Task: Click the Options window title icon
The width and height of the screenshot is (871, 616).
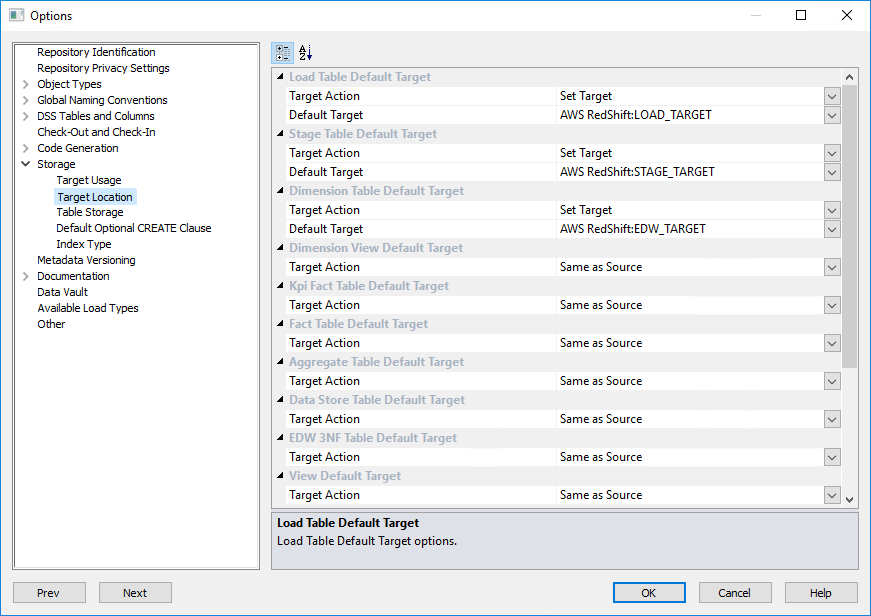Action: (x=16, y=15)
